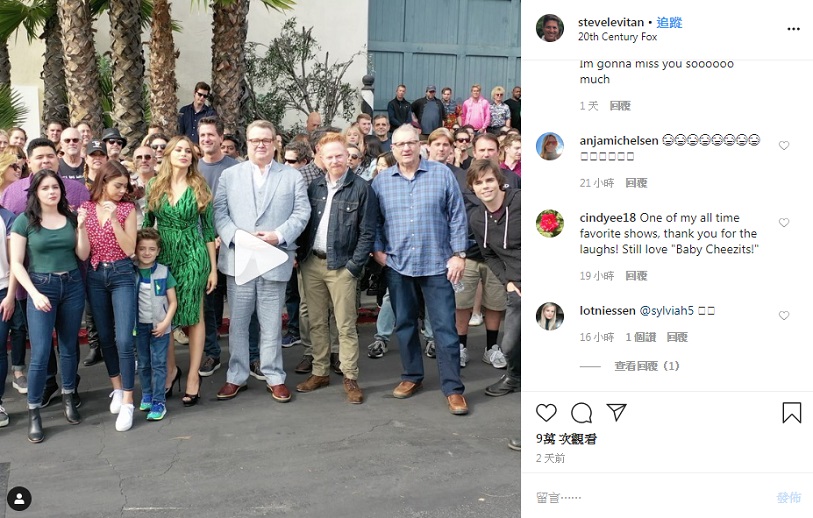Like cindyee18's comment about Baby Cheezits
This screenshot has width=813, height=518.
click(784, 222)
